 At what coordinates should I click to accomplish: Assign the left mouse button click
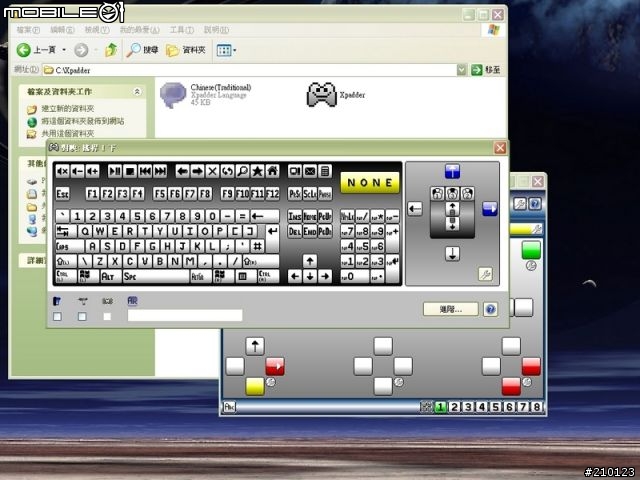point(437,193)
